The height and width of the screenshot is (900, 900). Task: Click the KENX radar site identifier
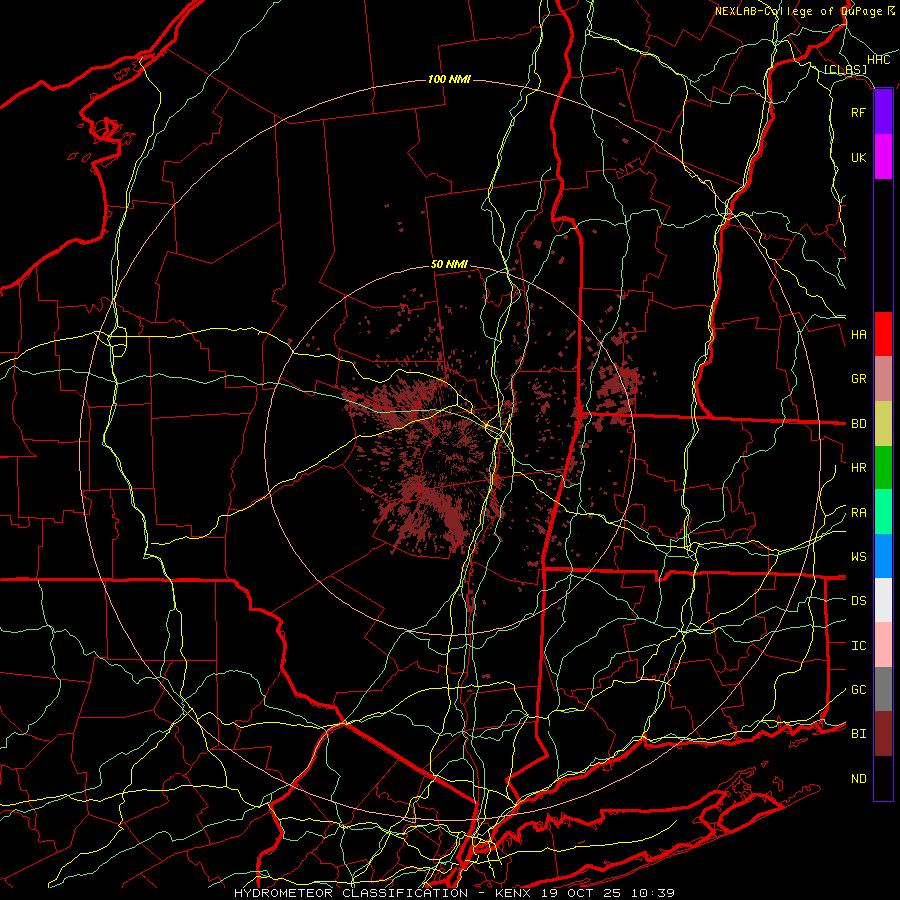(x=515, y=893)
